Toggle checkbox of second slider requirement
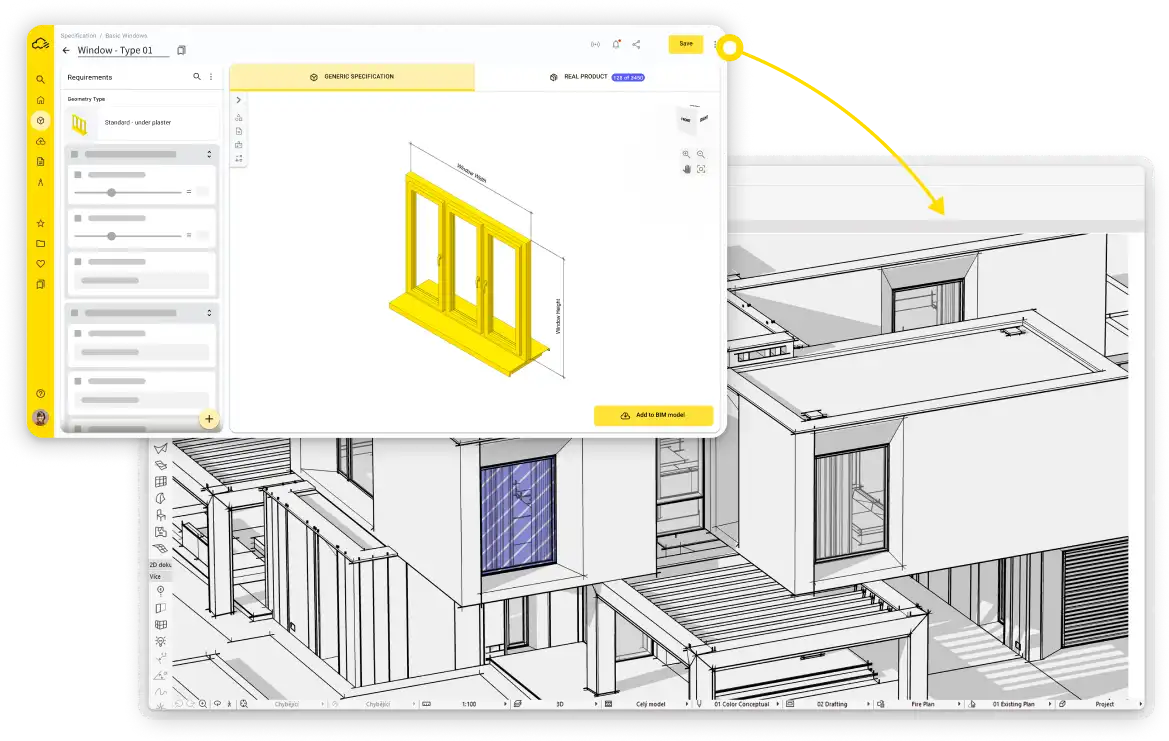 tap(77, 218)
